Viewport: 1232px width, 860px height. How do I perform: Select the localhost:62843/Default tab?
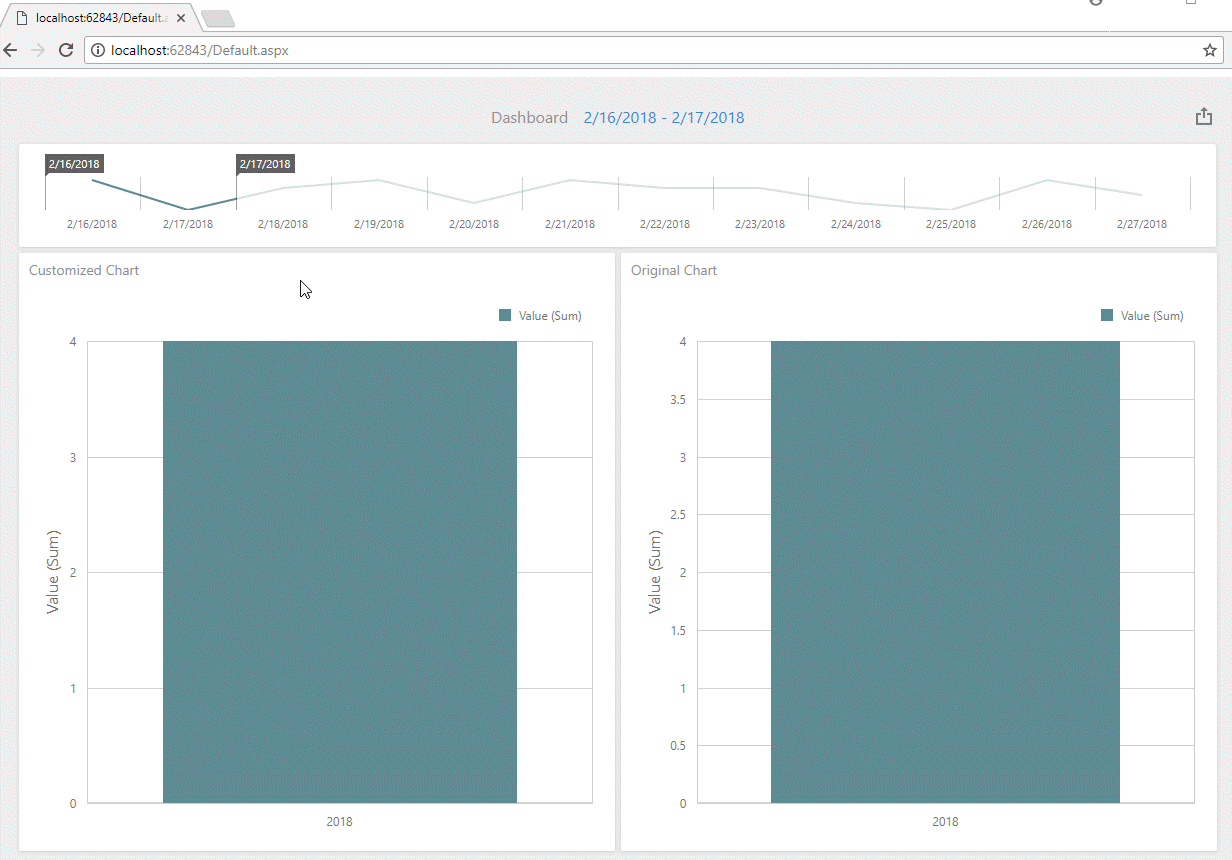click(x=100, y=18)
